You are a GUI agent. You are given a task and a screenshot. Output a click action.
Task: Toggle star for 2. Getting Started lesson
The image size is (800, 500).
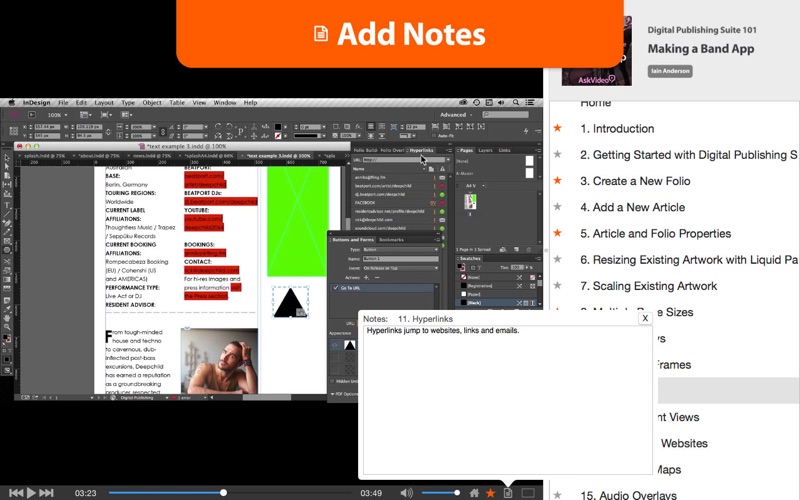[558, 154]
